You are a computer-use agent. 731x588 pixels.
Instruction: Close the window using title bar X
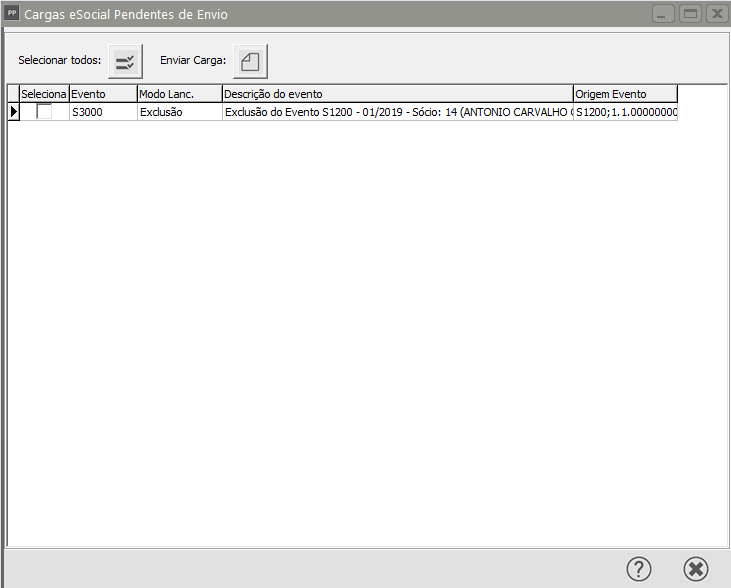pyautogui.click(x=716, y=14)
